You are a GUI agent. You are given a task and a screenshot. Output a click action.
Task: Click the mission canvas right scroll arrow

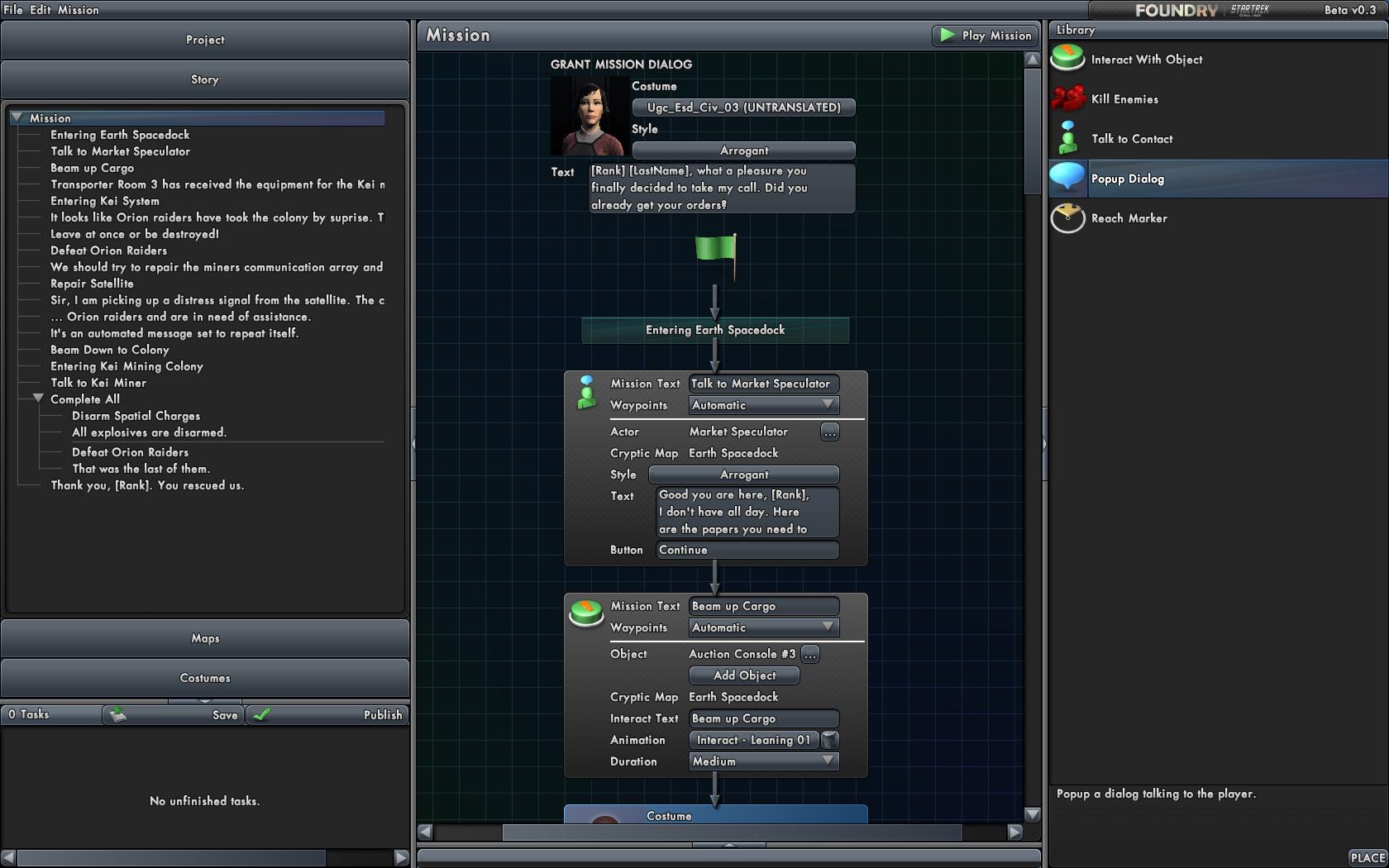[x=1015, y=832]
